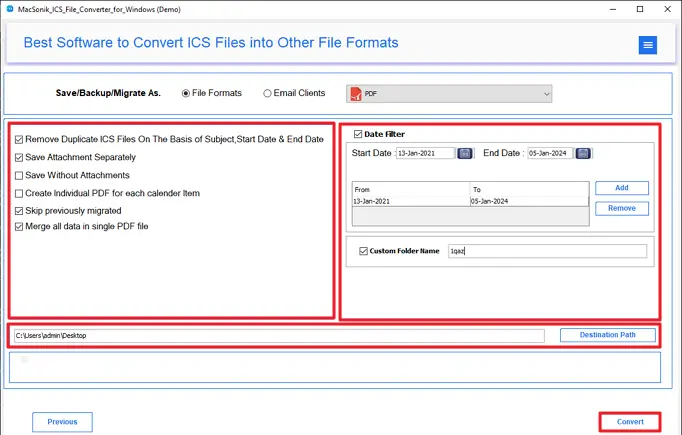682x435 pixels.
Task: Disable Remove Duplicate ICS Files checkbox
Action: click(x=19, y=139)
